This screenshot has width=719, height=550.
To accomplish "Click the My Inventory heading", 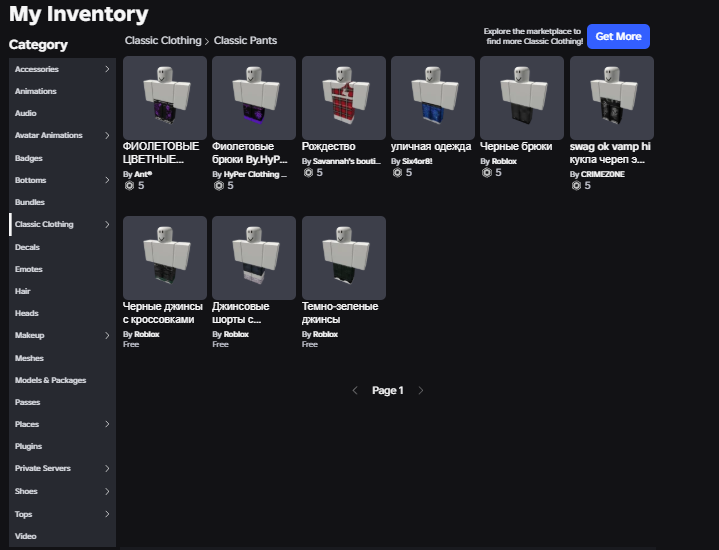I will 78,14.
